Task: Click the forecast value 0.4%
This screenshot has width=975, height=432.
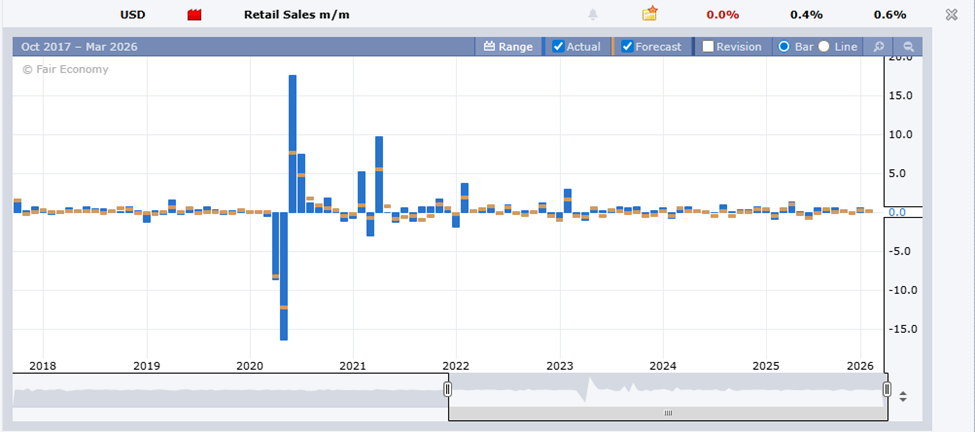Action: tap(806, 15)
